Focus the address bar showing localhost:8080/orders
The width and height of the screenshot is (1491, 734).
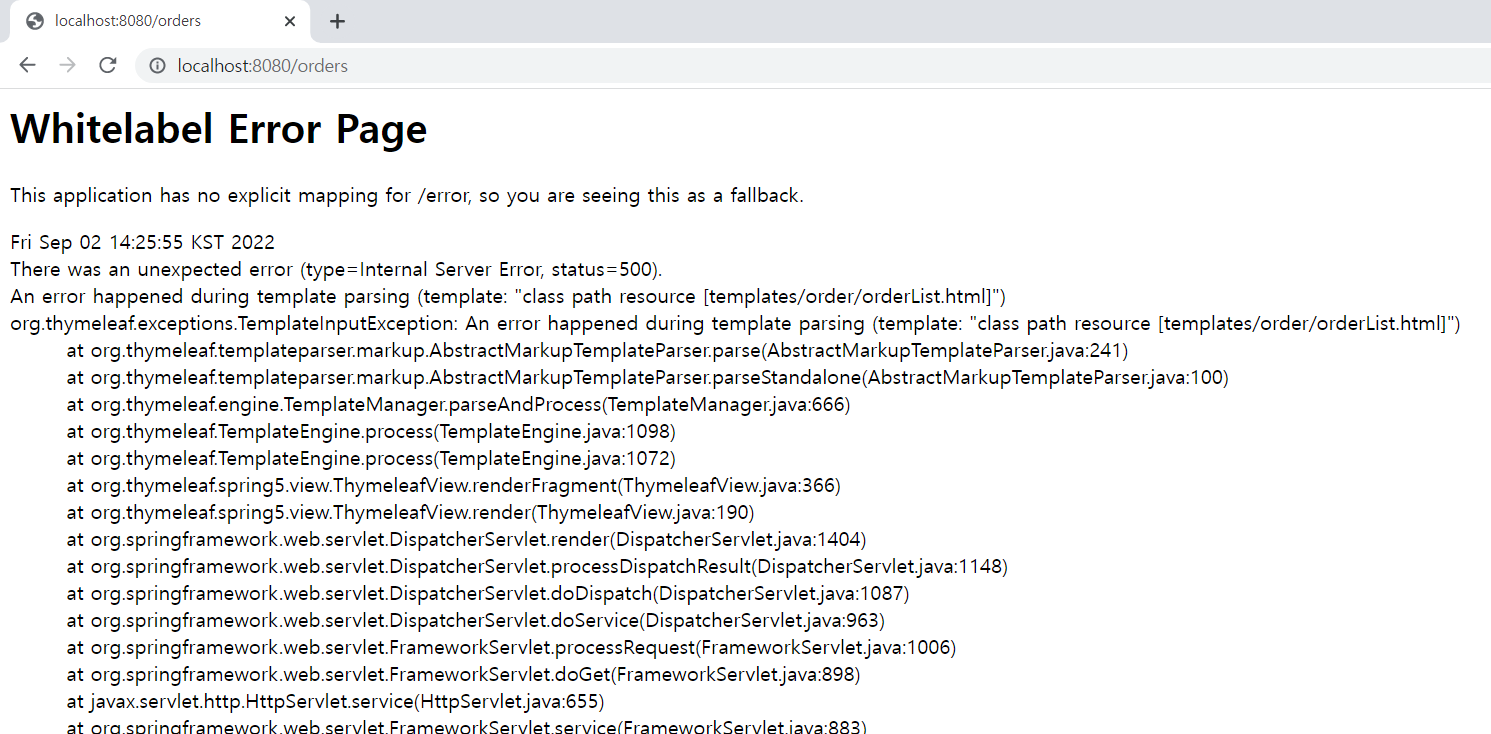pyautogui.click(x=812, y=66)
